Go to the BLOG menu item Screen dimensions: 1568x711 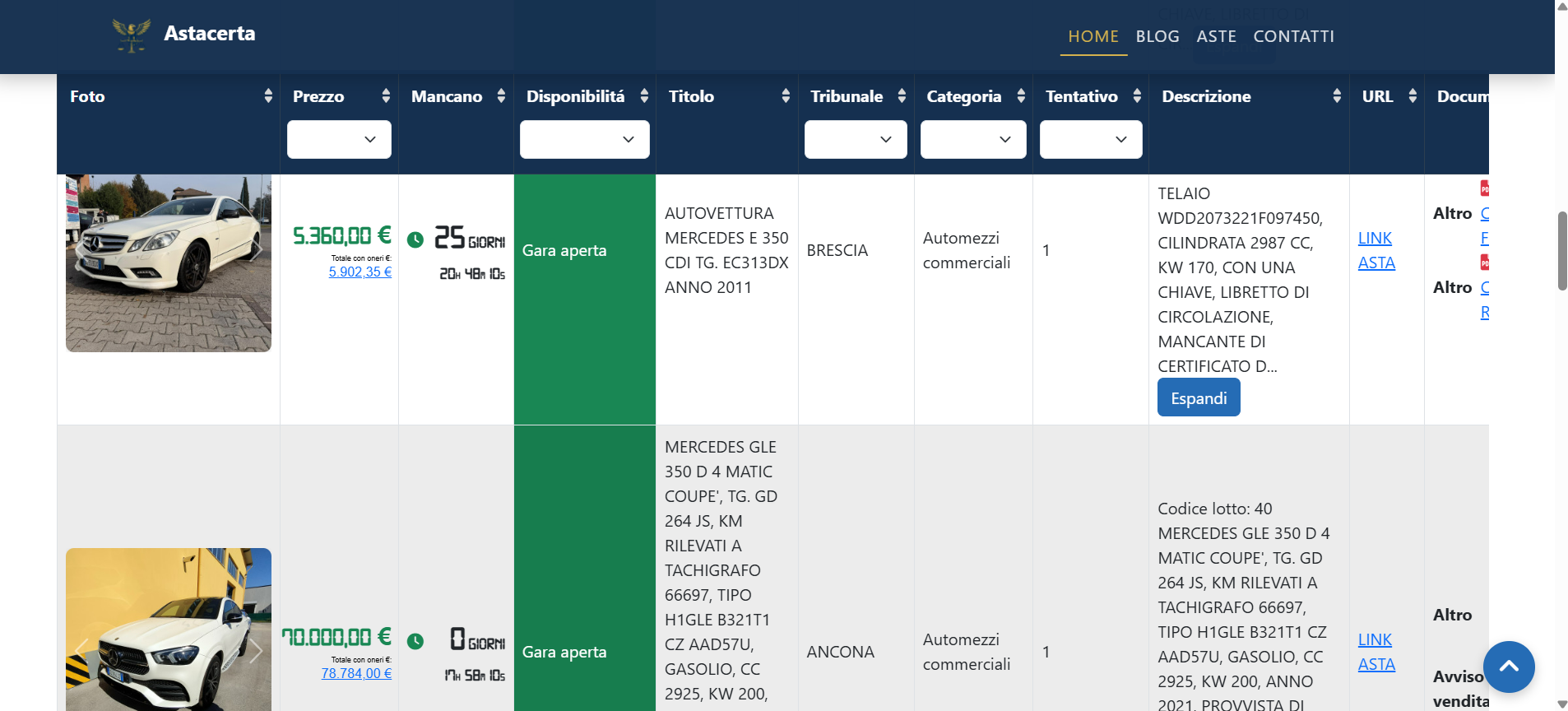1157,36
